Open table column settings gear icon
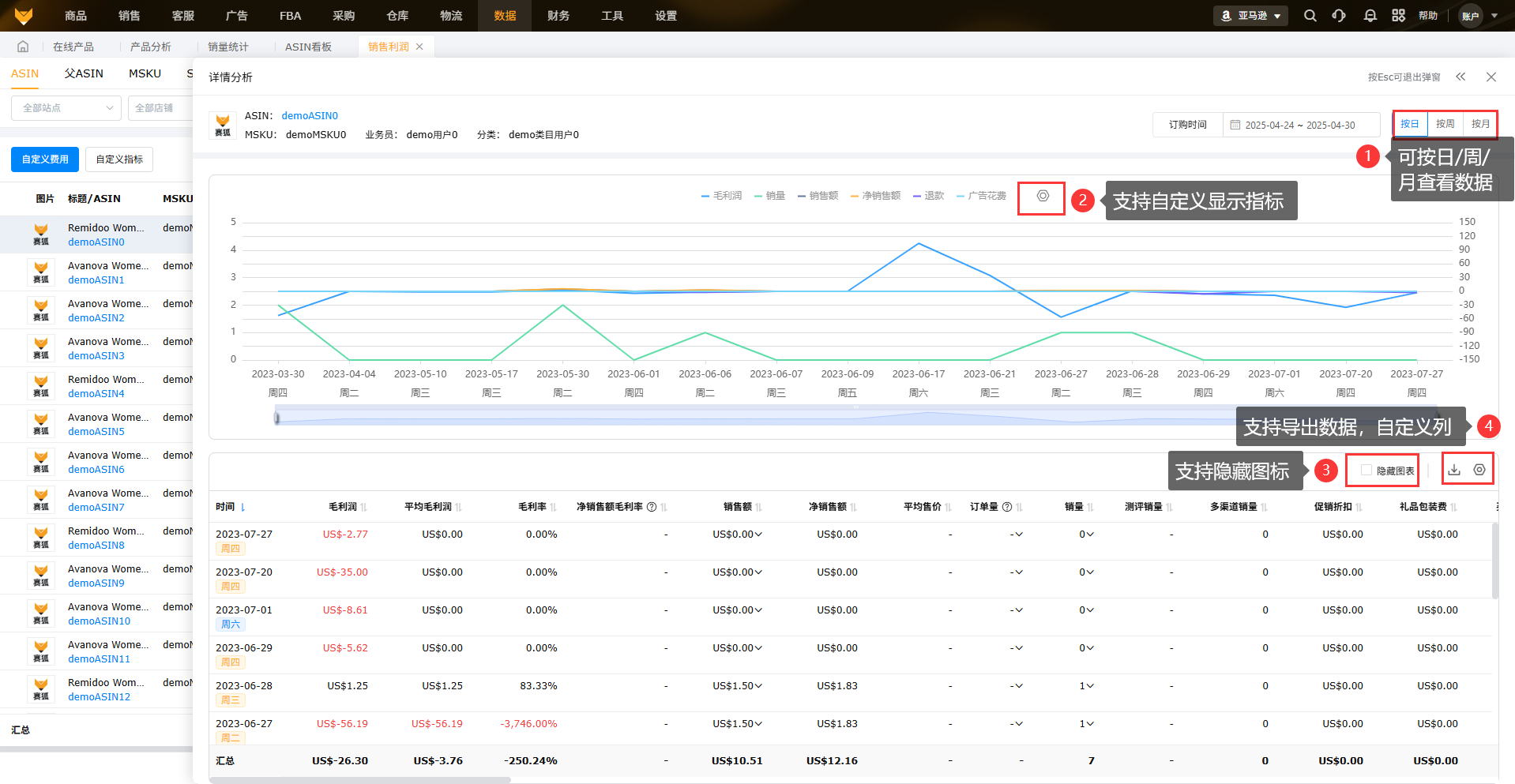The height and width of the screenshot is (784, 1515). 1479,470
